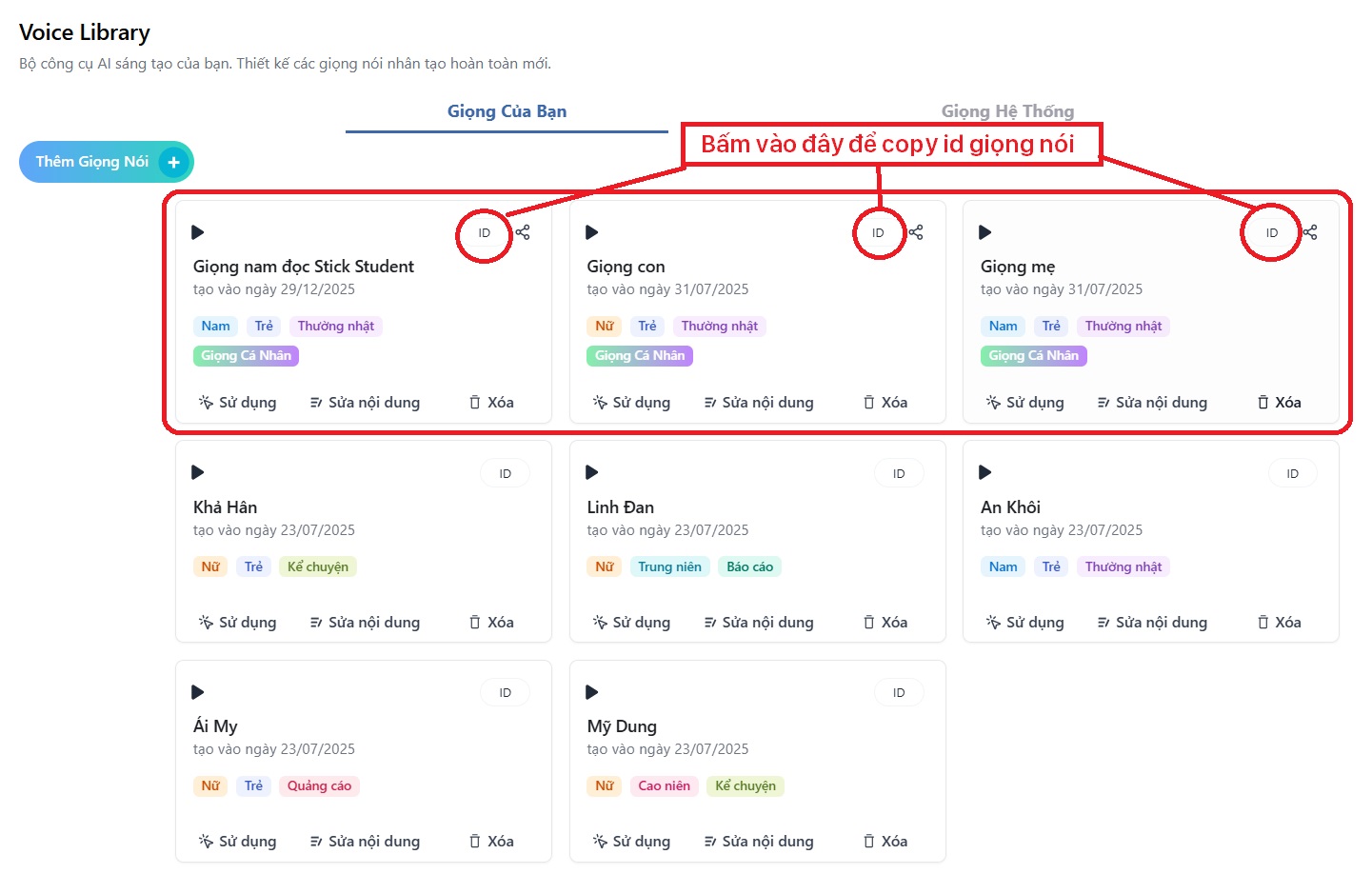1372x894 pixels.
Task: Share the Giọng nam đọc Stick Student voice
Action: coord(523,232)
